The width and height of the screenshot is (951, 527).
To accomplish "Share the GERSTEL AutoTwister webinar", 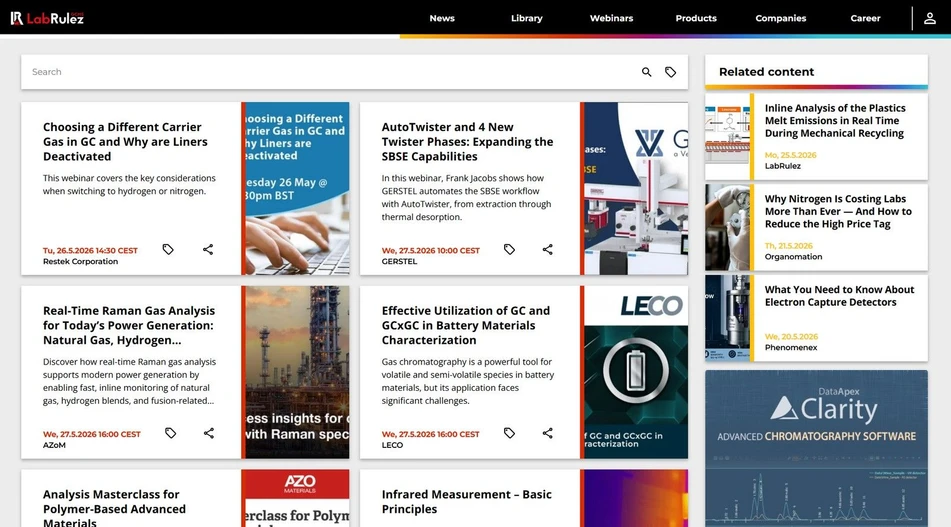I will [548, 249].
